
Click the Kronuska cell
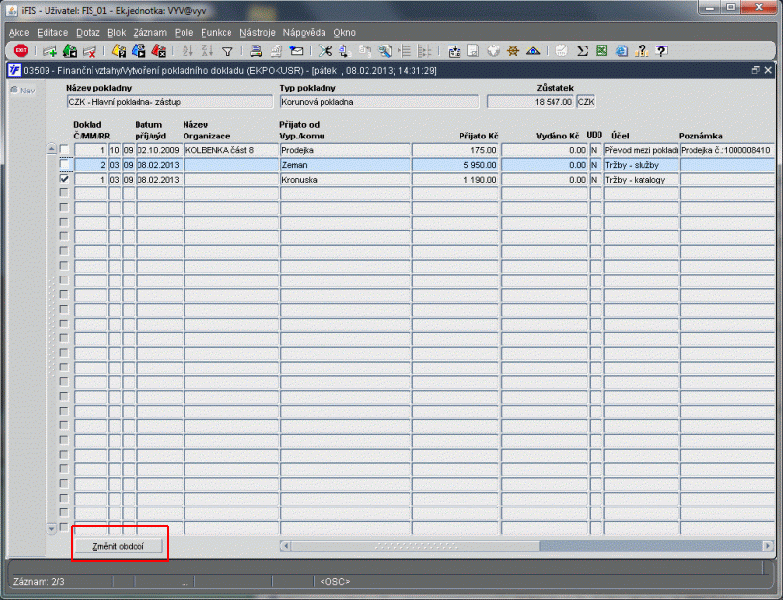pyautogui.click(x=346, y=180)
